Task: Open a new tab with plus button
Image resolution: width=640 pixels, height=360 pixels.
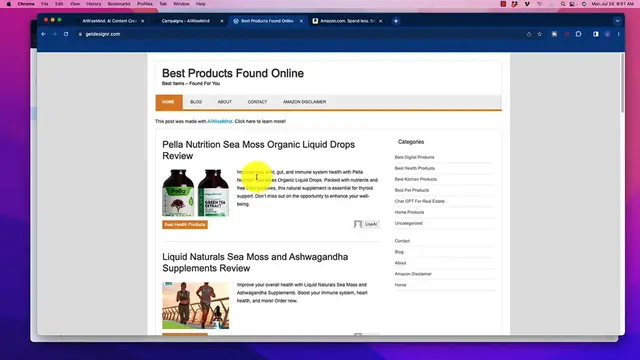Action: 396,21
